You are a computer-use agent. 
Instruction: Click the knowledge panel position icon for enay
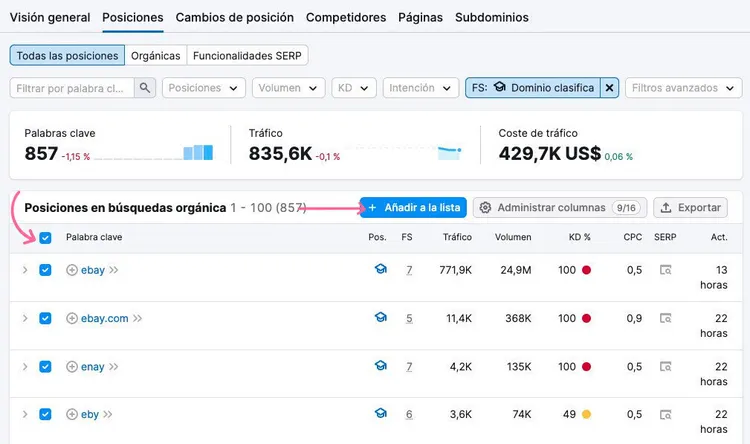(x=381, y=366)
